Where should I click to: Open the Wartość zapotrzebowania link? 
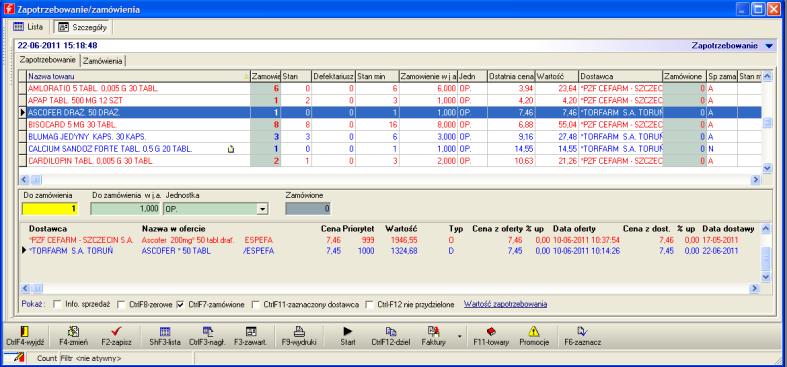505,304
